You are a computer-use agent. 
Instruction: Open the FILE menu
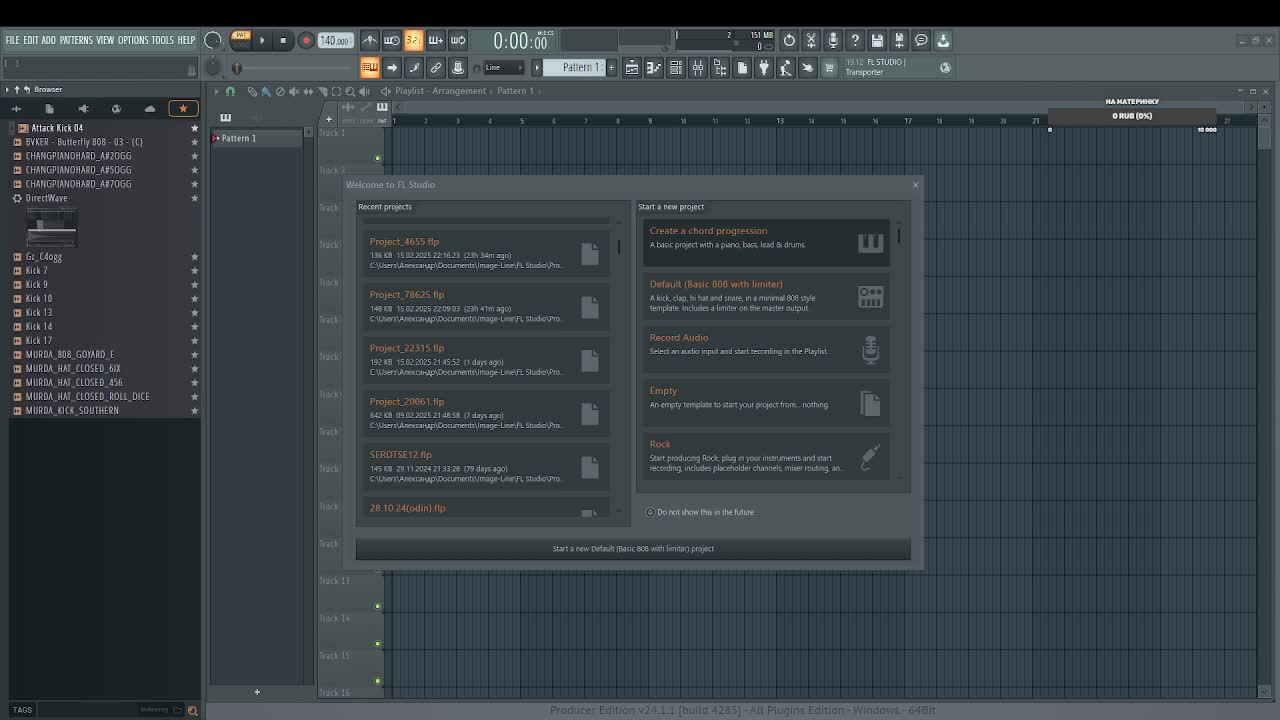[12, 40]
